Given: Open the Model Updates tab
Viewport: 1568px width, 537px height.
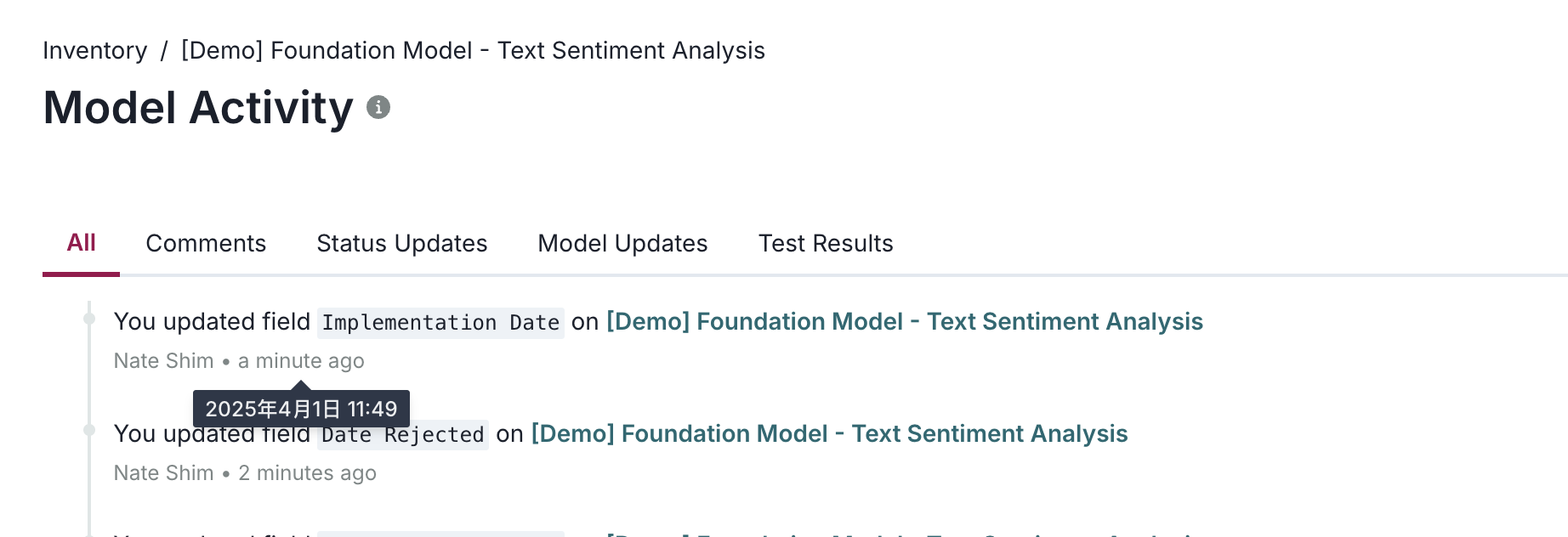Looking at the screenshot, I should click(x=622, y=244).
